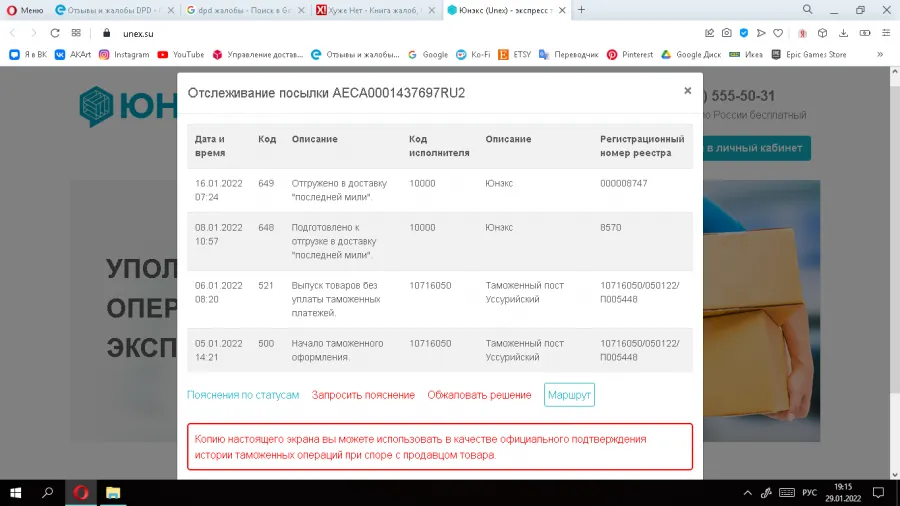Click the Запросить пояснение link
The width and height of the screenshot is (900, 506).
click(363, 395)
